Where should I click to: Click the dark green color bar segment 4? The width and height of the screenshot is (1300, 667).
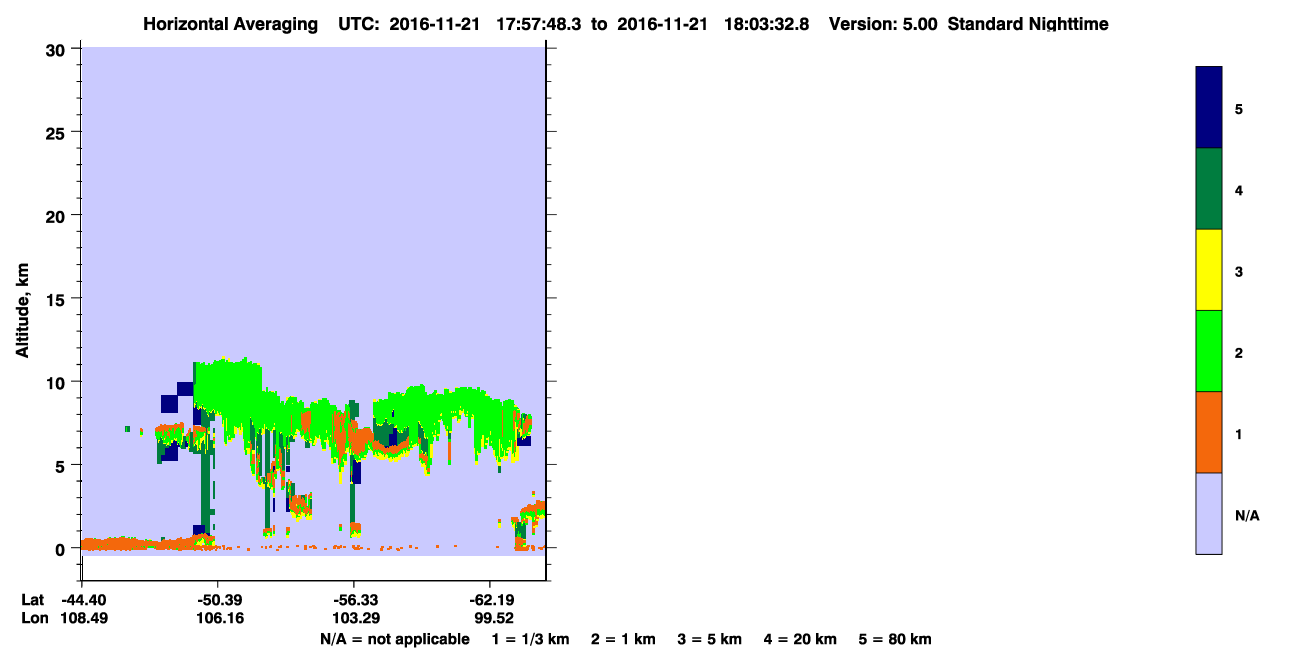(1209, 189)
